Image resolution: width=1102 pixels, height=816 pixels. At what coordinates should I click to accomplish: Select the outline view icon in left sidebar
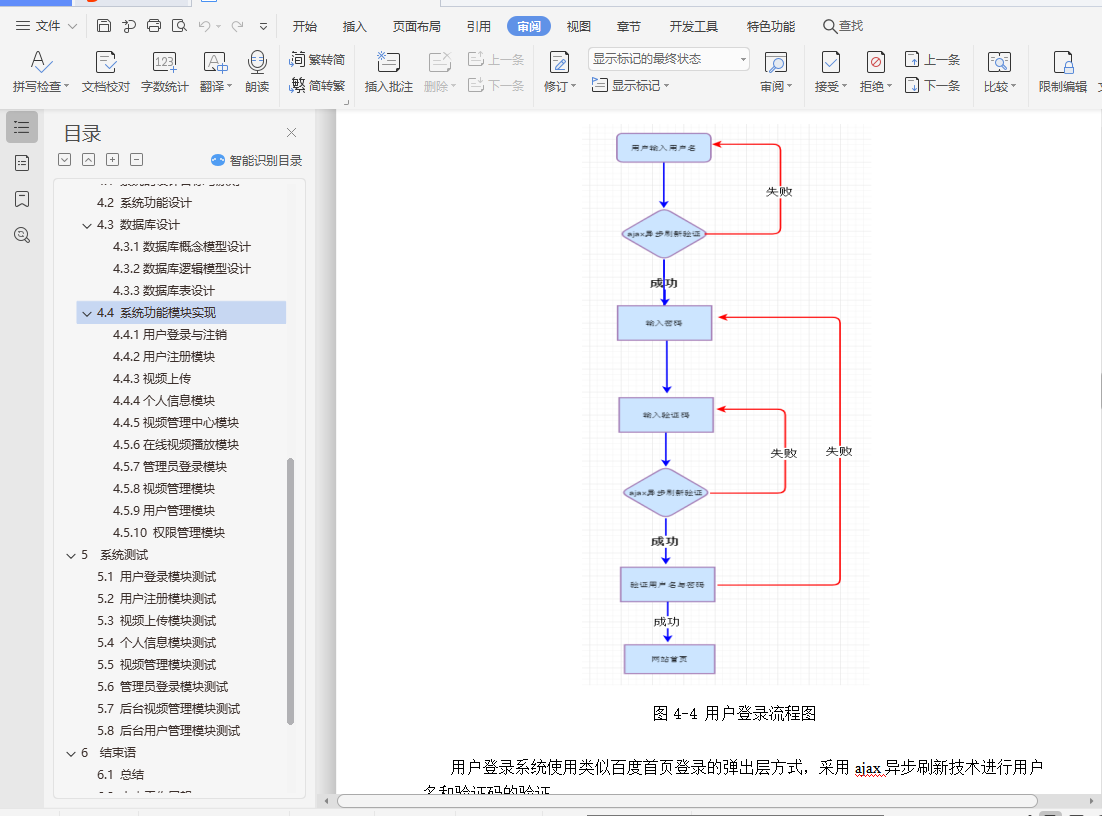click(22, 127)
